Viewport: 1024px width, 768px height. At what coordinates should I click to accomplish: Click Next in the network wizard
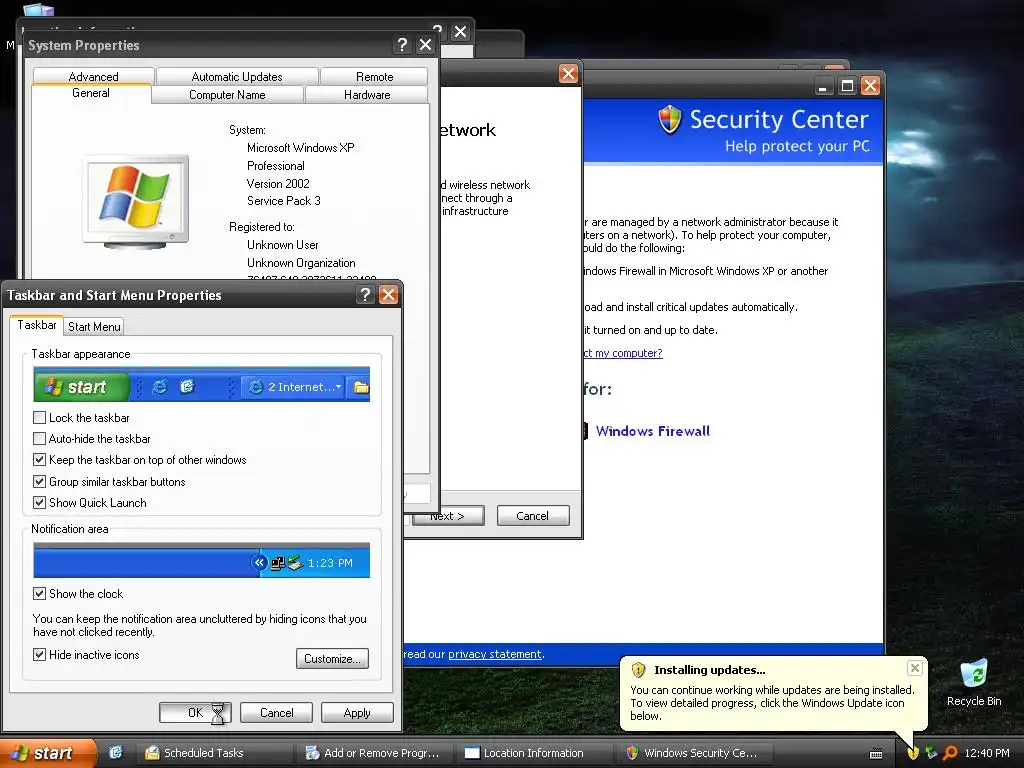click(x=447, y=516)
